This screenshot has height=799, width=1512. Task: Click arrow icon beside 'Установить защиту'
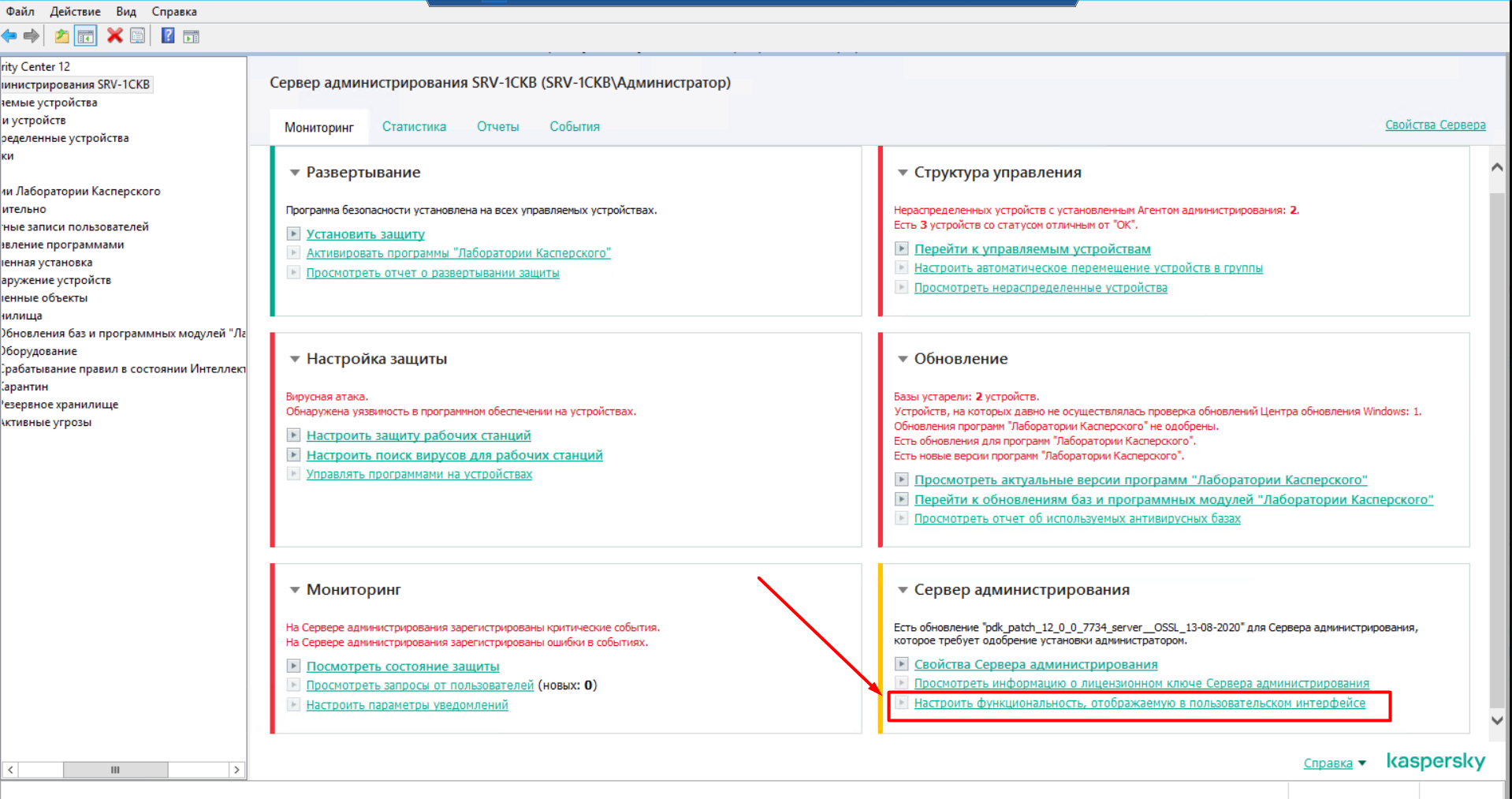[x=293, y=233]
